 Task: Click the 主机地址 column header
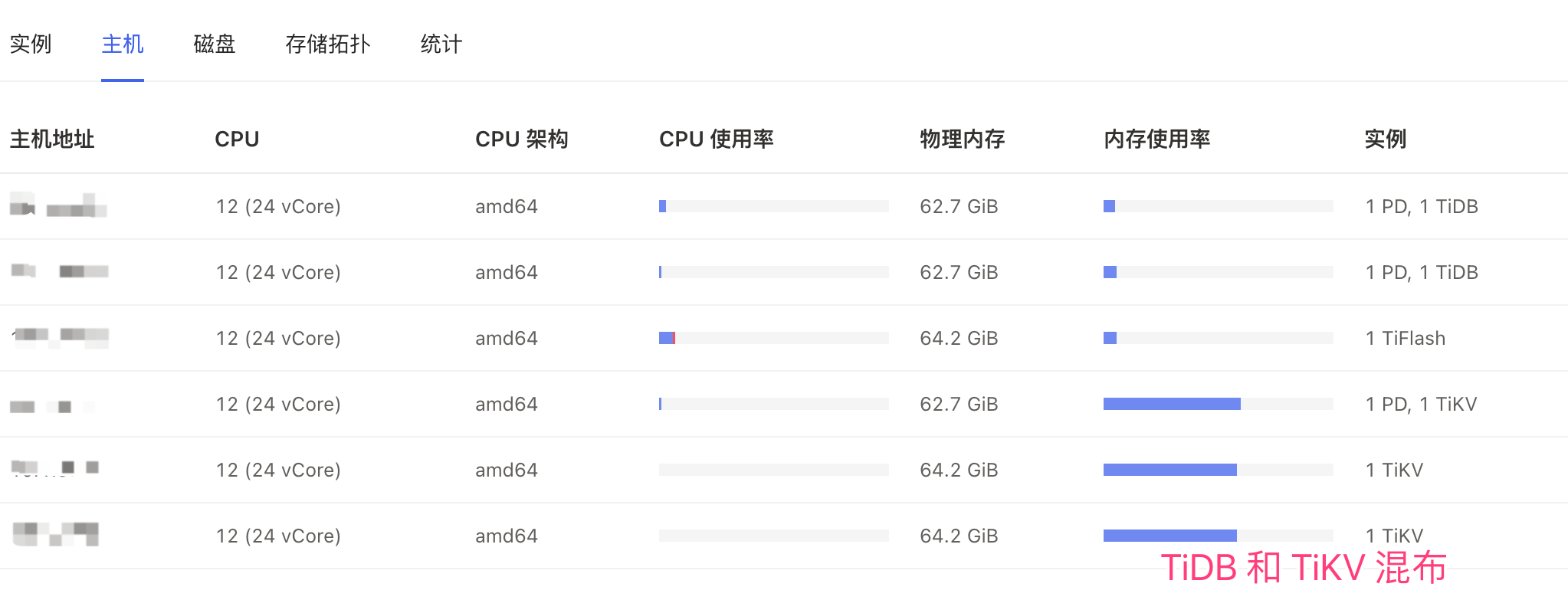pyautogui.click(x=52, y=139)
